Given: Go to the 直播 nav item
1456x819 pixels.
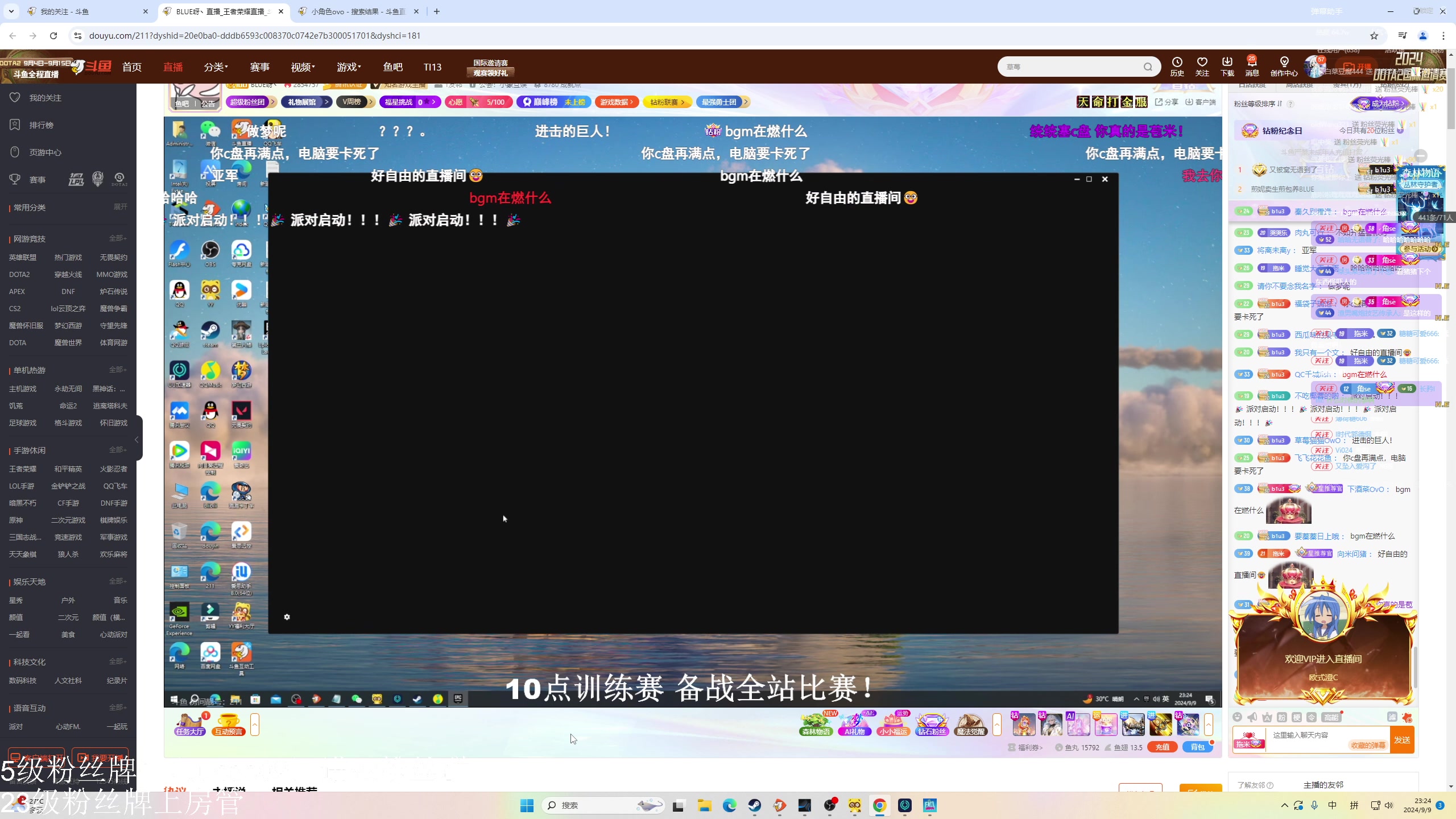Looking at the screenshot, I should pos(173,67).
